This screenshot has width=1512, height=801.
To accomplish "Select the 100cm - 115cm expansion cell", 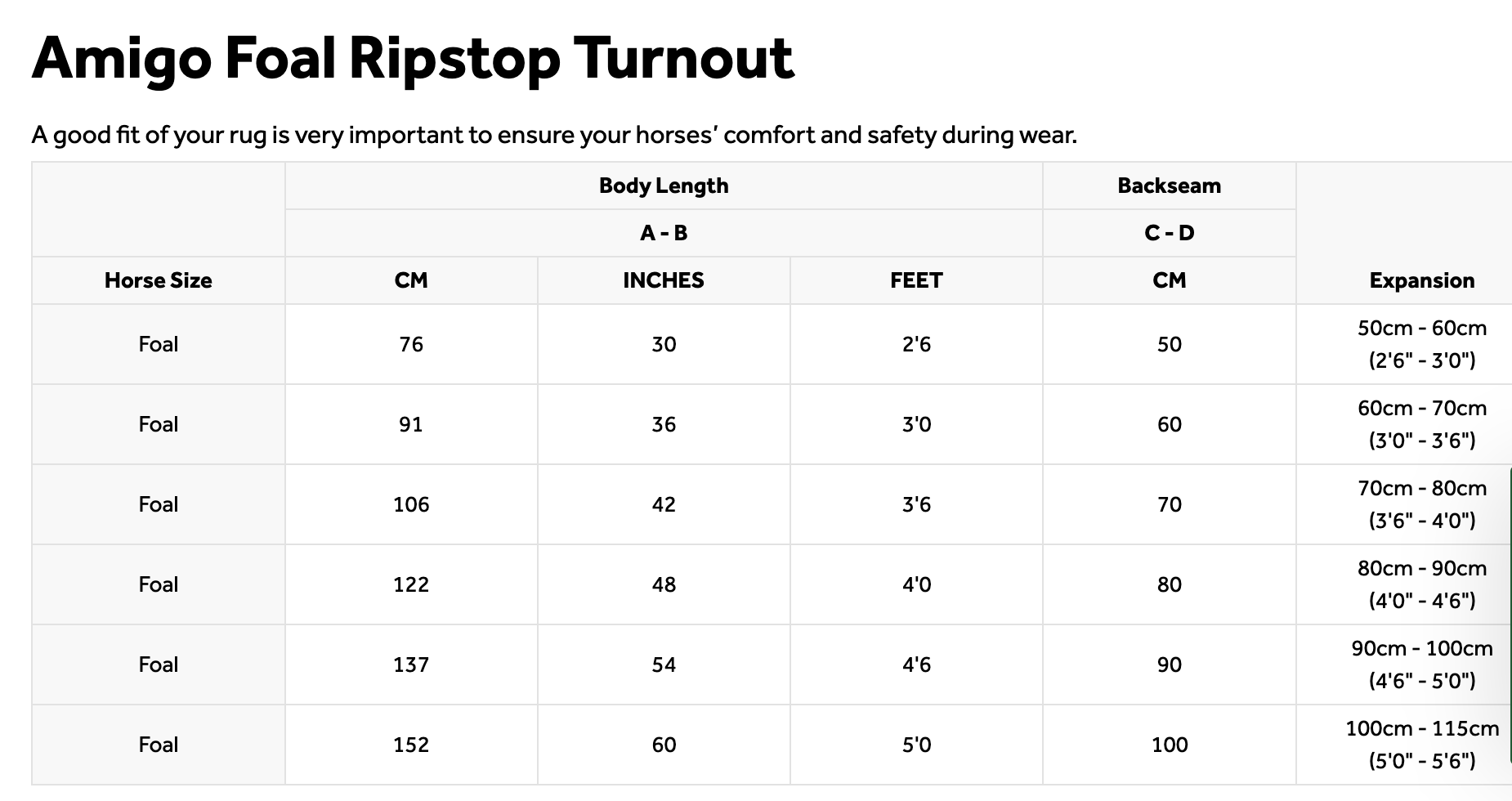I will click(x=1421, y=745).
